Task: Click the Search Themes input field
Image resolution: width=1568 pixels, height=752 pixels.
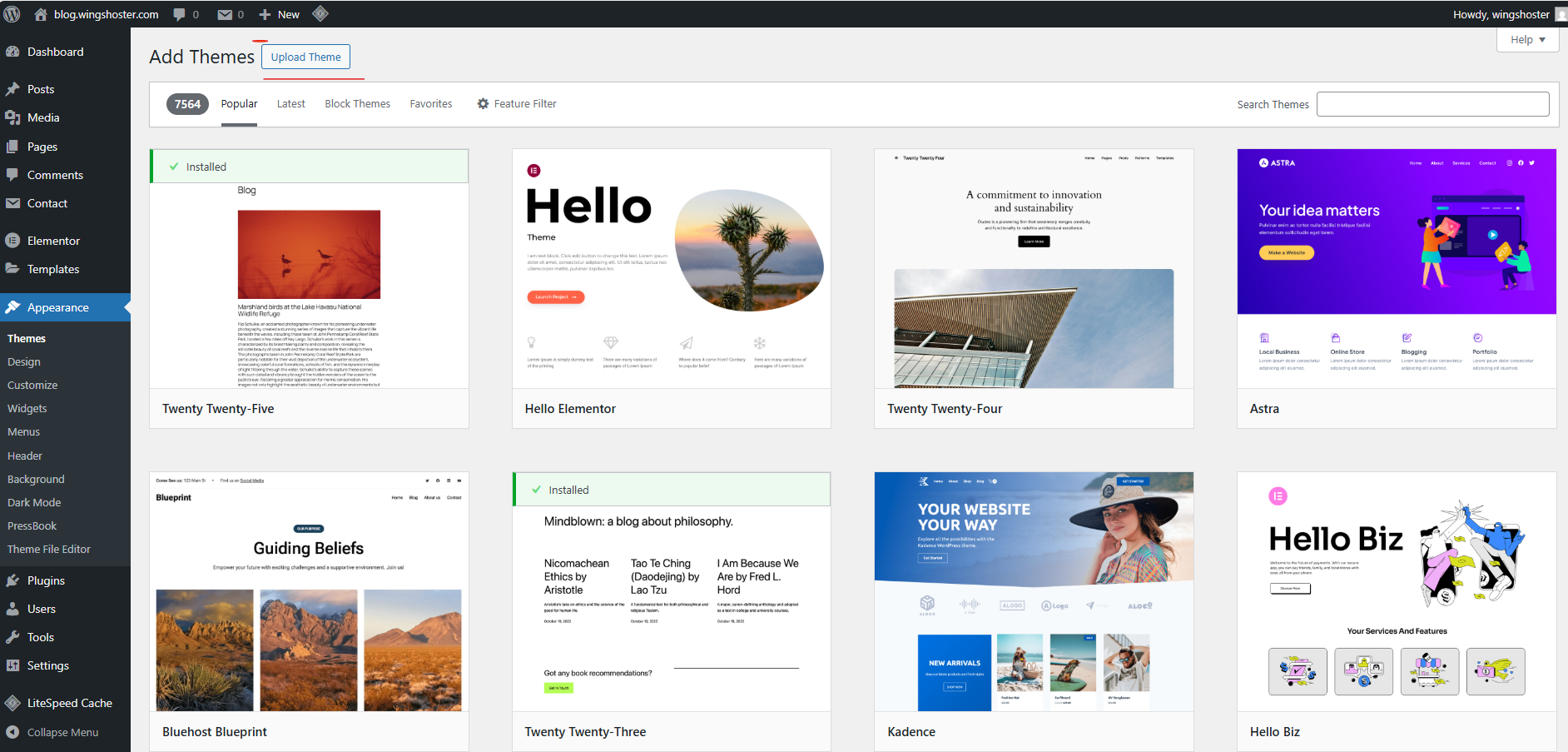Action: [1432, 103]
